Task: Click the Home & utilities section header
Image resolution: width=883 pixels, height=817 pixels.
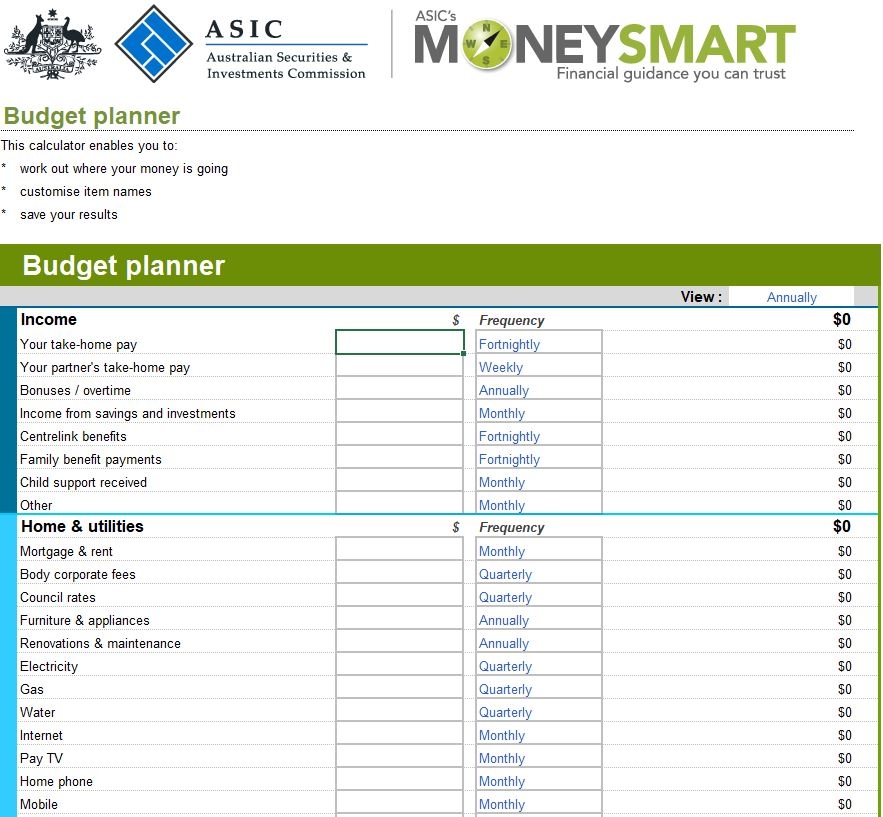Action: click(81, 526)
